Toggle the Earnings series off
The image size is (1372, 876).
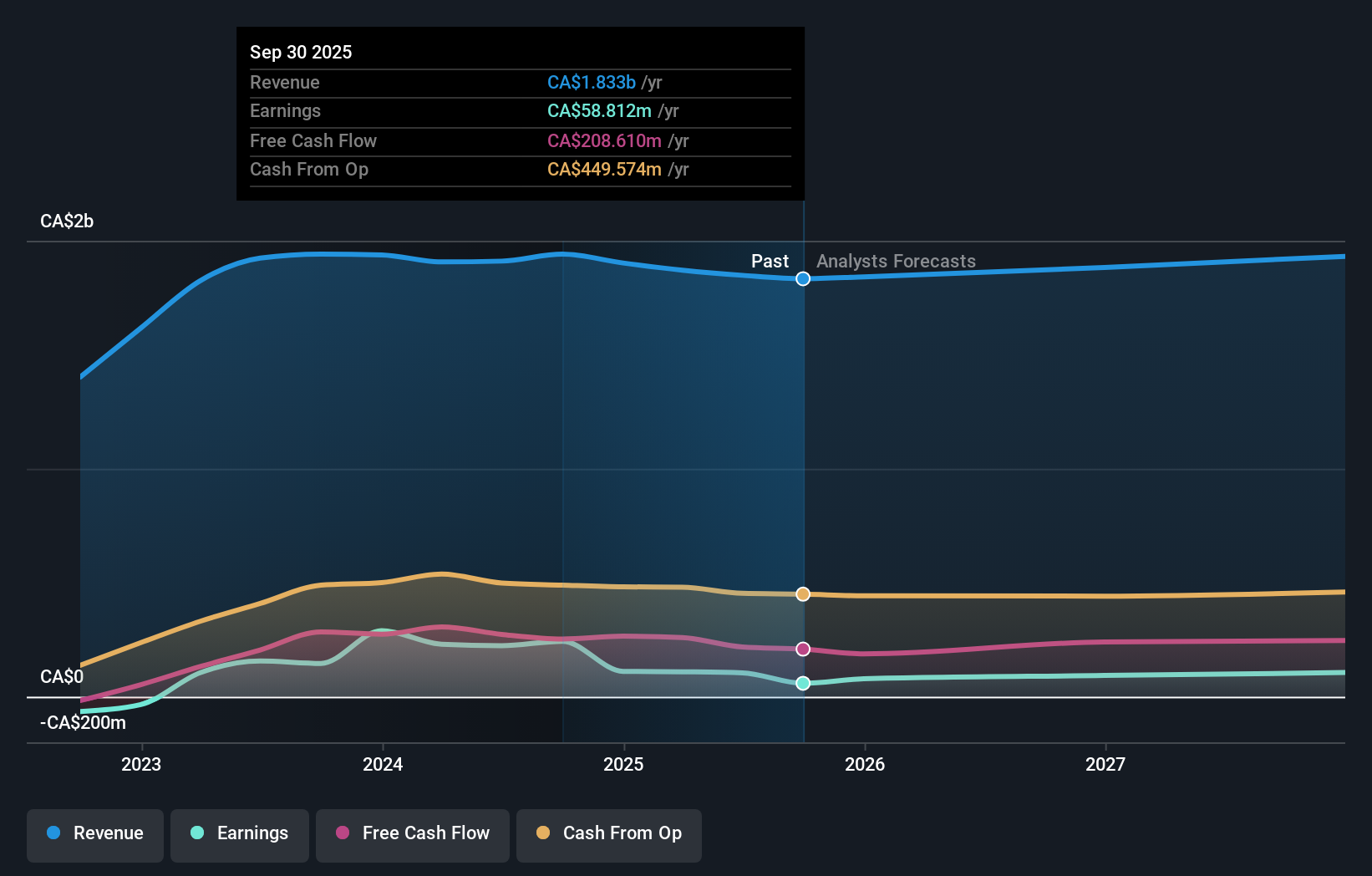point(240,833)
